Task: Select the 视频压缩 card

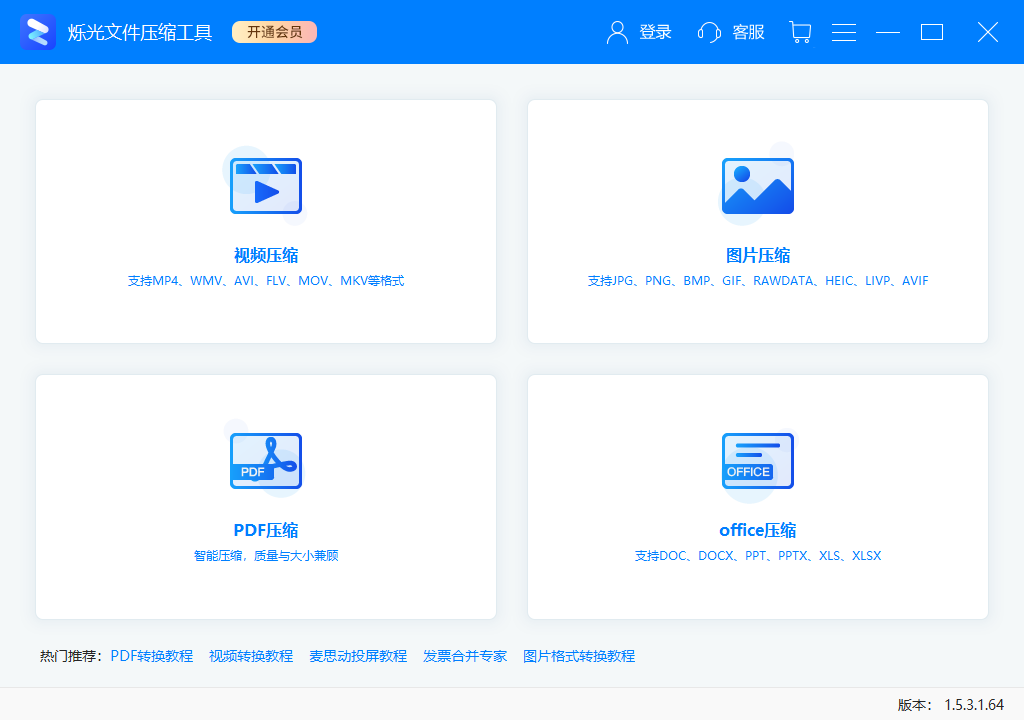Action: tap(266, 222)
